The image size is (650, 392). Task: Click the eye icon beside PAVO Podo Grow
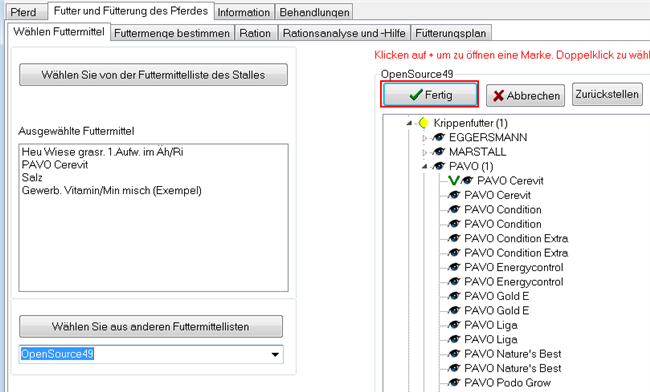[454, 382]
